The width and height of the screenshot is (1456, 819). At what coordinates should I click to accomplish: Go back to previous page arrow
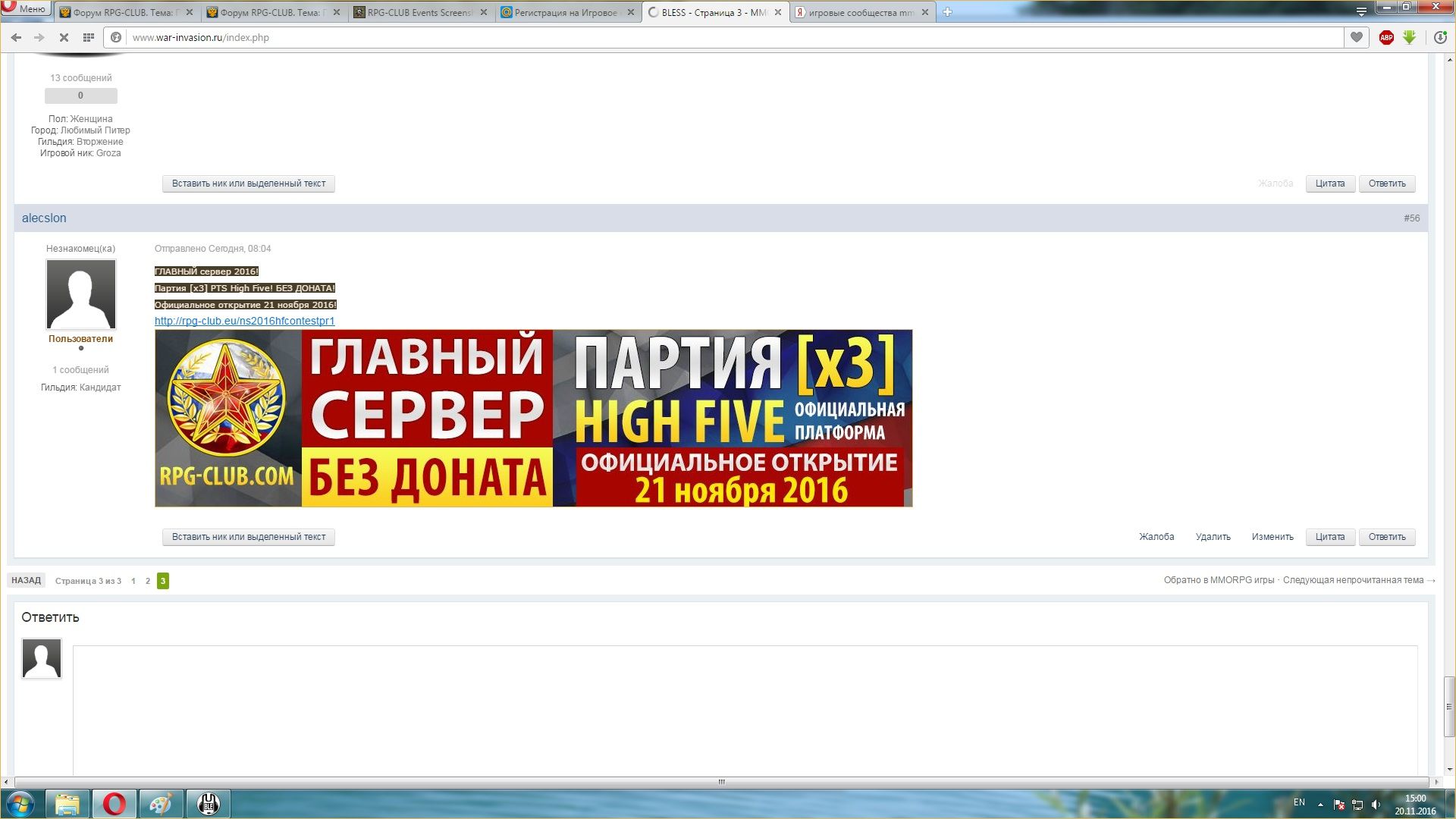(x=16, y=37)
